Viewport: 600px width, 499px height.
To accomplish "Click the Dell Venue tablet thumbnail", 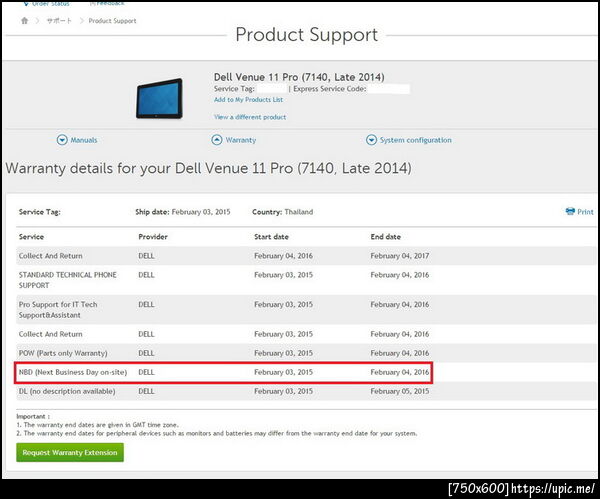I will point(160,98).
